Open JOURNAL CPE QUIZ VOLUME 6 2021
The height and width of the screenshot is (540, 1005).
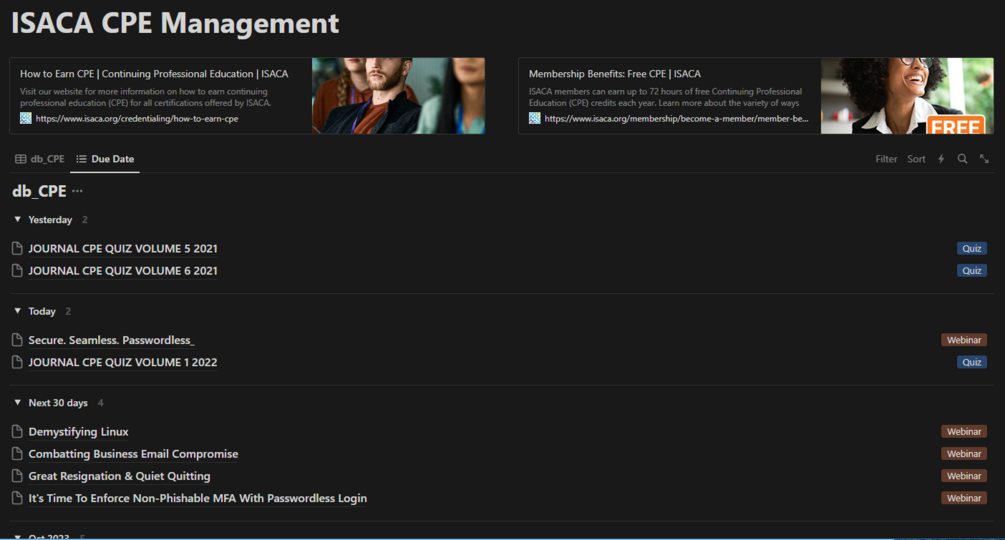click(122, 270)
